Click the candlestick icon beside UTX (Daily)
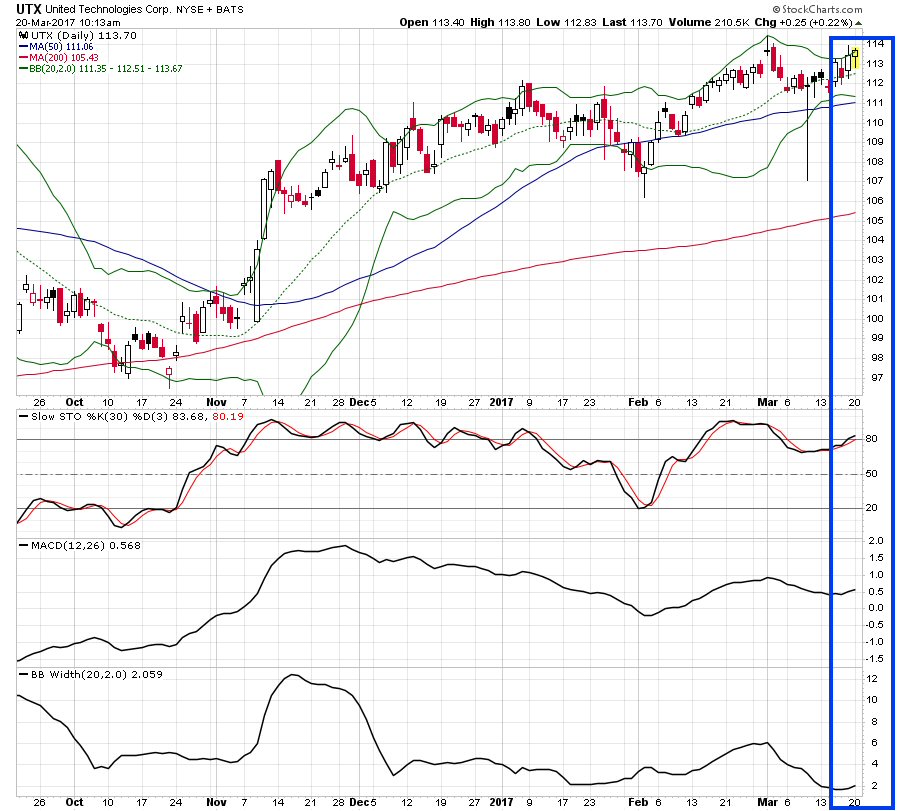The height and width of the screenshot is (811, 900). [24, 35]
